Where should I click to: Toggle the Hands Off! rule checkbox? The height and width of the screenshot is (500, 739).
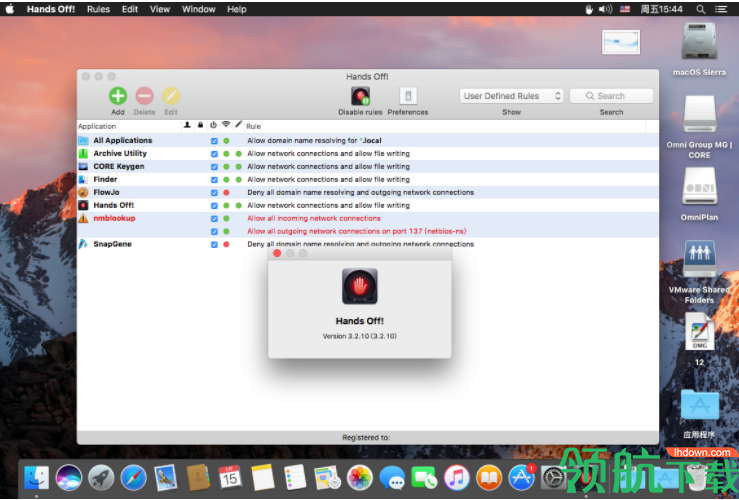pos(214,205)
